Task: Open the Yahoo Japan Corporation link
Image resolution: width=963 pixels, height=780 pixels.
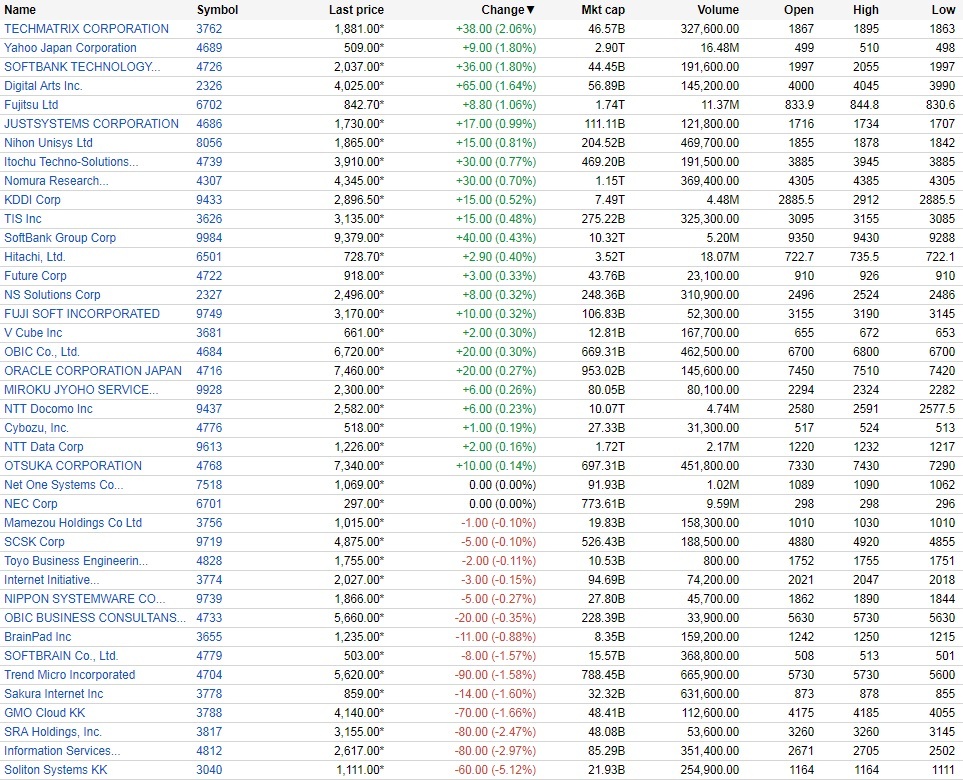Action: 71,48
